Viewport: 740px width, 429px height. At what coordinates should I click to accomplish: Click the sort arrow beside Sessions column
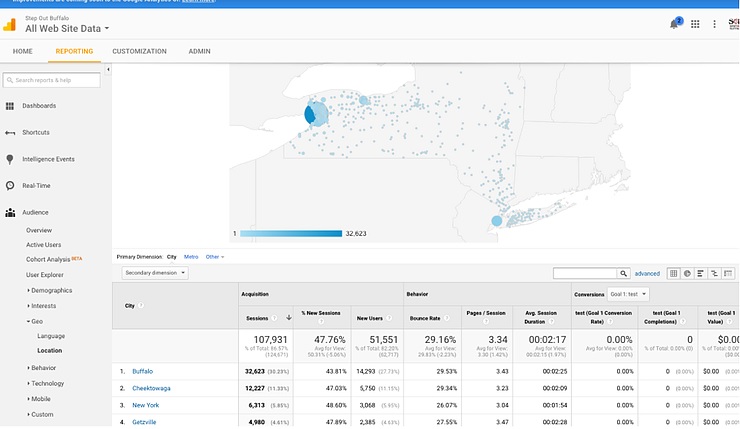pyautogui.click(x=289, y=318)
